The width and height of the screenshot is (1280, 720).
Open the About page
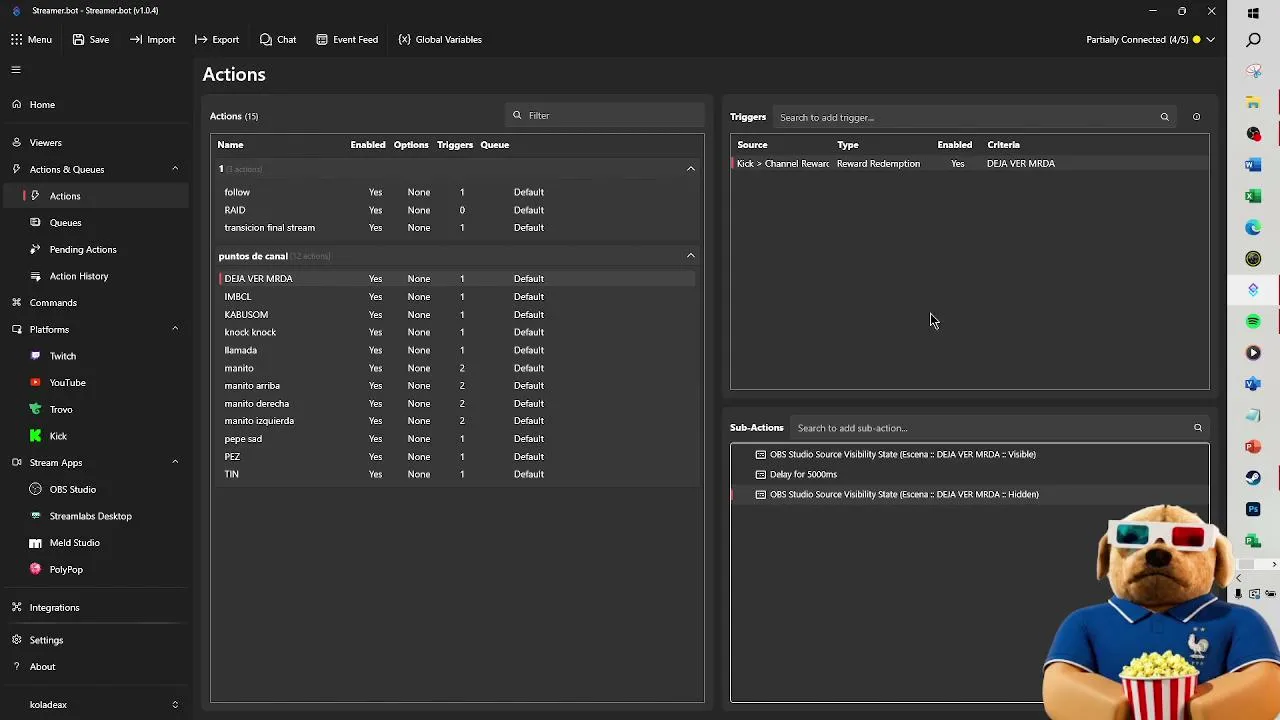42,666
